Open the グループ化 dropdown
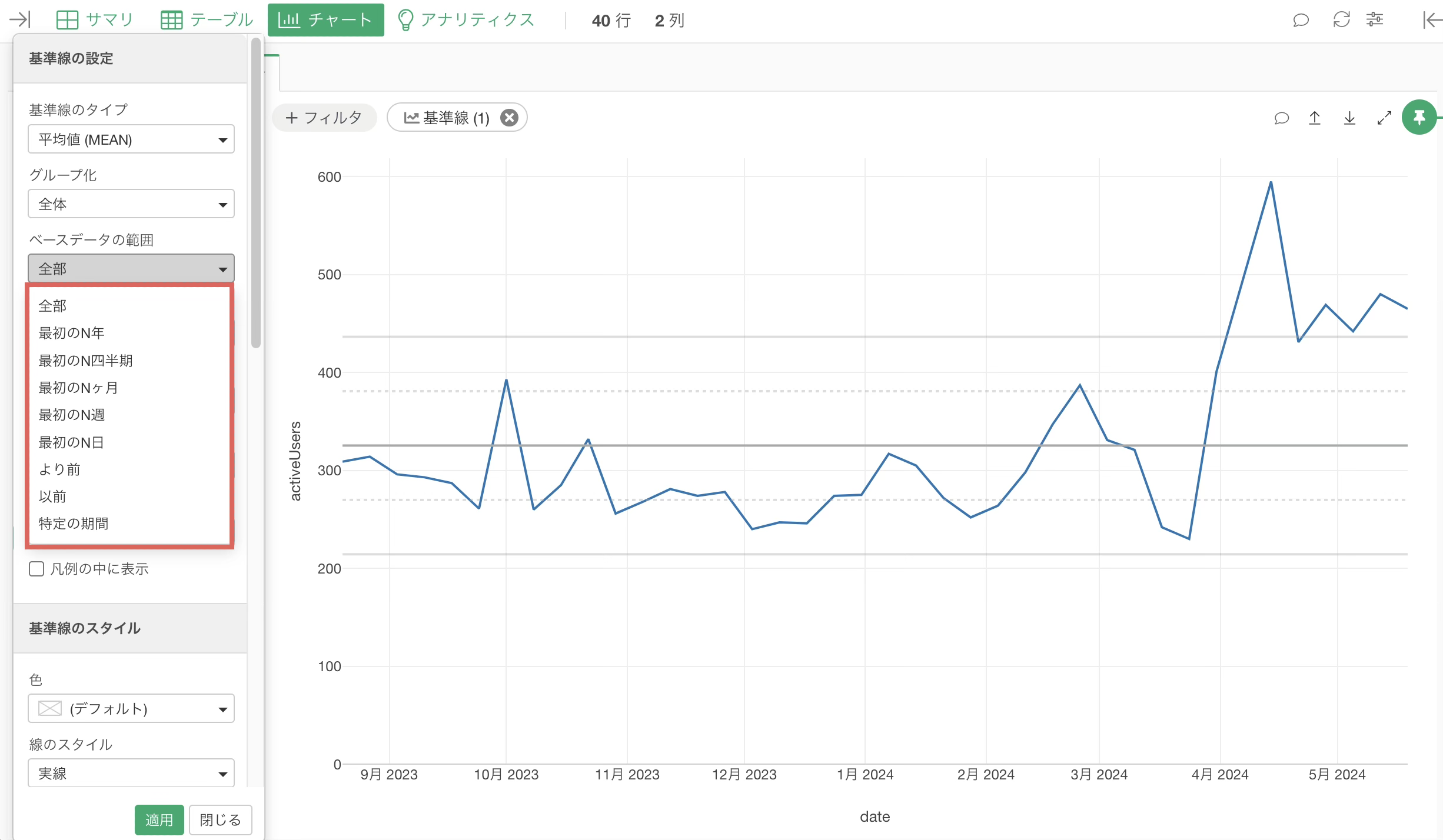Image resolution: width=1443 pixels, height=840 pixels. coord(131,204)
